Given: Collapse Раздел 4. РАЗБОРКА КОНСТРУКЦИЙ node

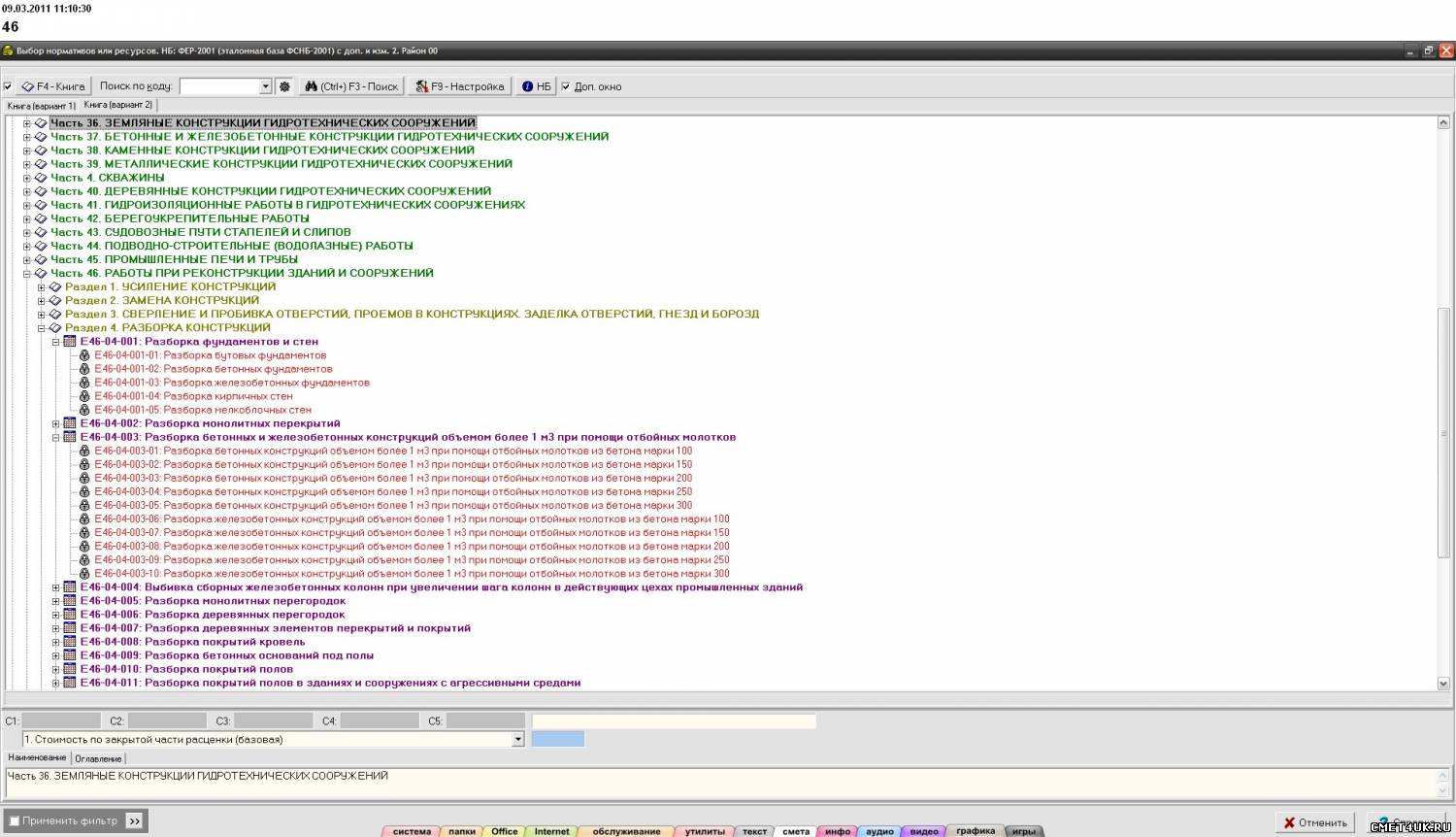Looking at the screenshot, I should [42, 327].
